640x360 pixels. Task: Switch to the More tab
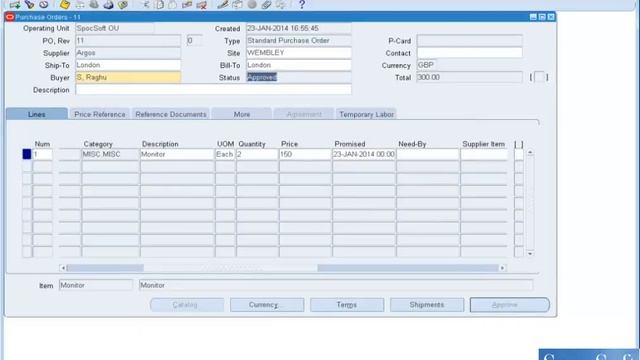pos(242,114)
